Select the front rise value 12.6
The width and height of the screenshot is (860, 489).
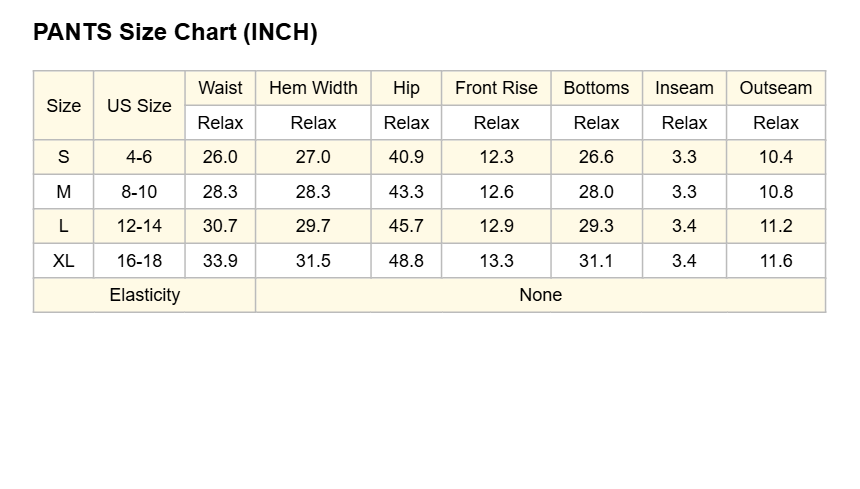pos(496,192)
